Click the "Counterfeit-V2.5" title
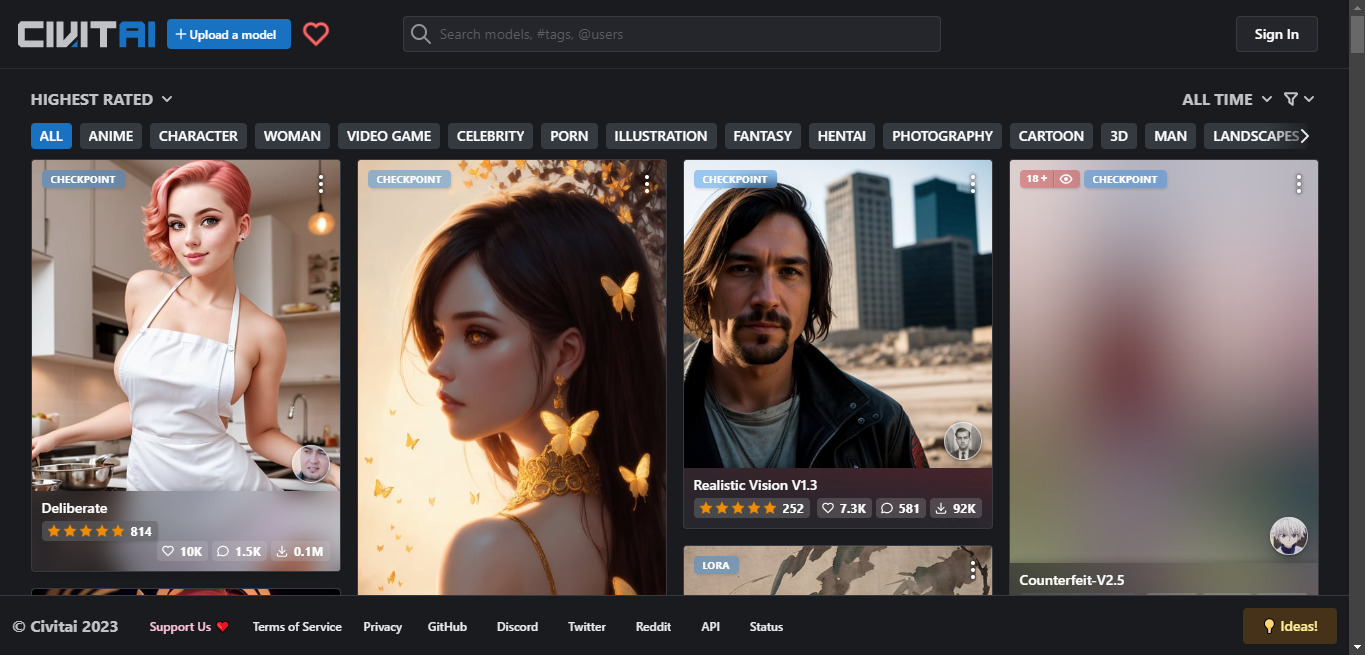This screenshot has width=1365, height=655. tap(1072, 580)
